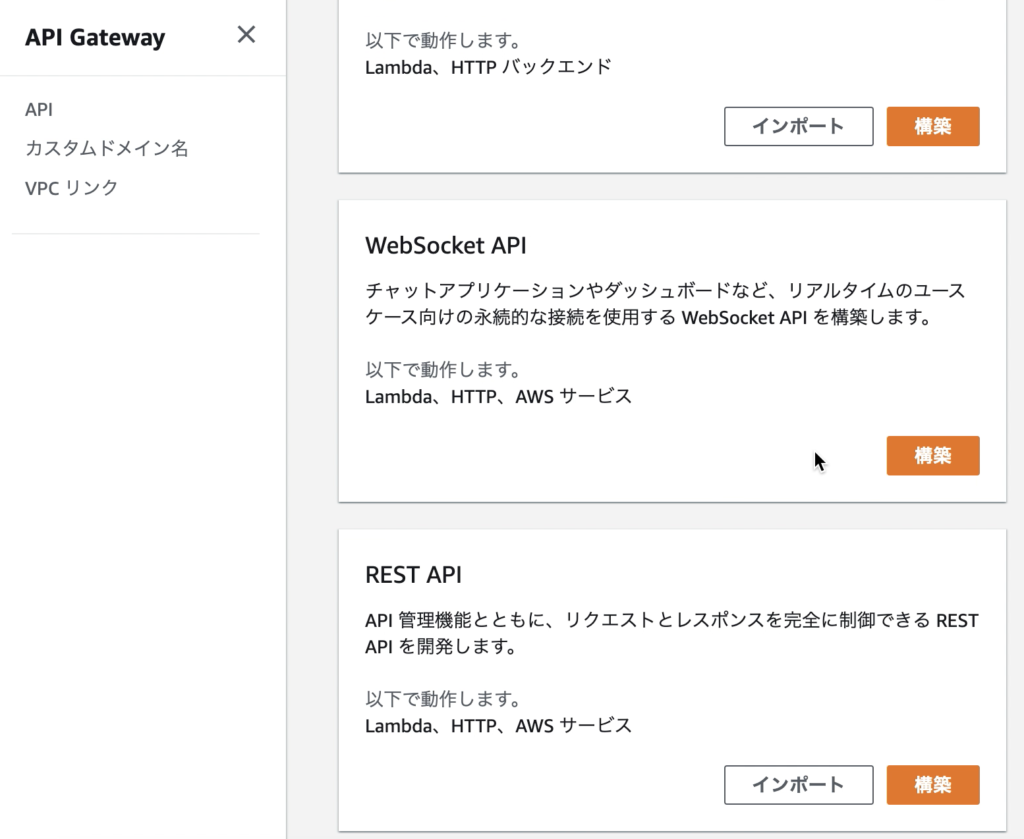Click 以下で動作します。 label in topmost card
This screenshot has height=839, width=1024.
443,40
